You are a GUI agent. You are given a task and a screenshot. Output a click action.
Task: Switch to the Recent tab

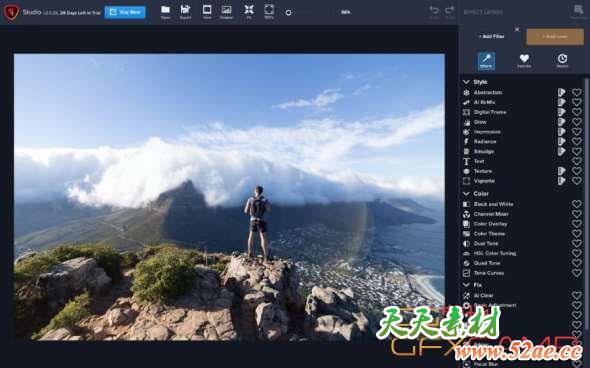[x=562, y=61]
